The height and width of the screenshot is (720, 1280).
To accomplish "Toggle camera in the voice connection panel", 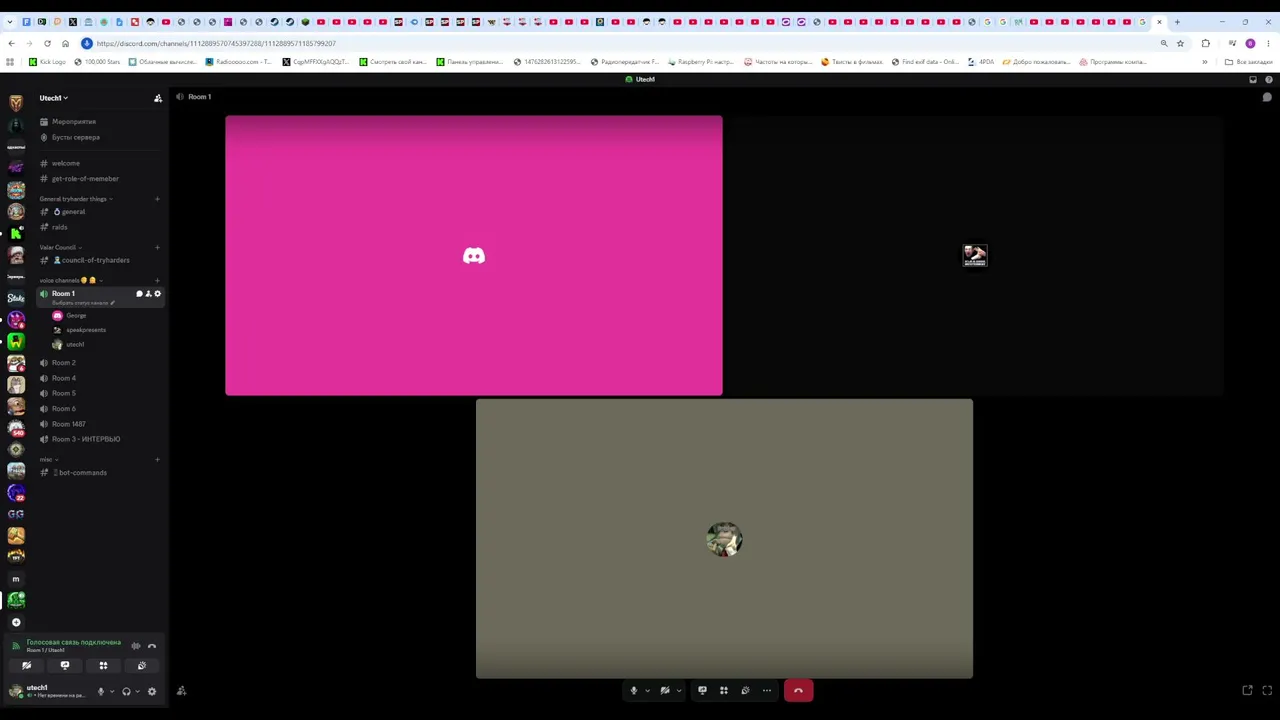I will click(26, 665).
